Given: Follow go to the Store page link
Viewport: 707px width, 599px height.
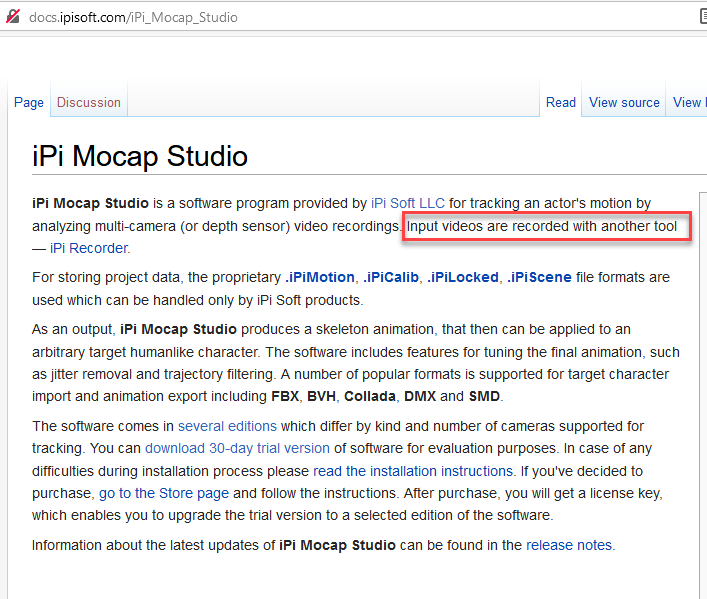Looking at the screenshot, I should point(164,493).
